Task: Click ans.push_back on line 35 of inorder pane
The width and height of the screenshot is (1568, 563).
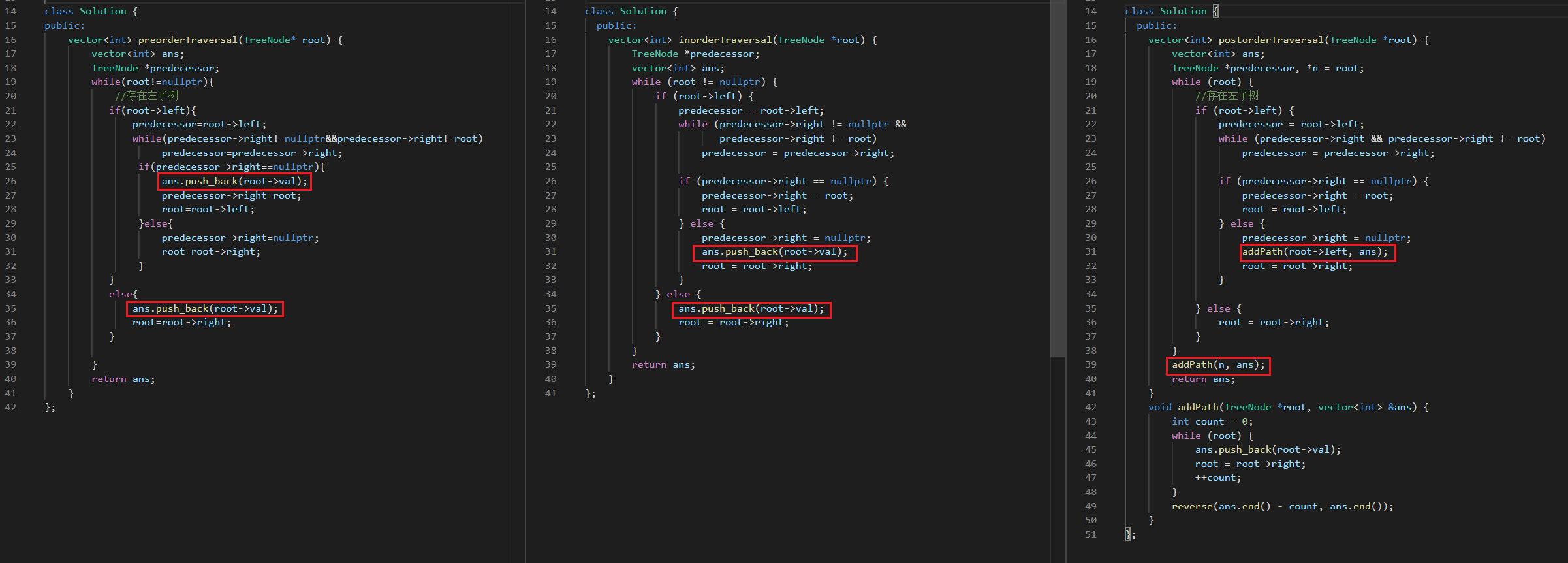Action: tap(751, 309)
